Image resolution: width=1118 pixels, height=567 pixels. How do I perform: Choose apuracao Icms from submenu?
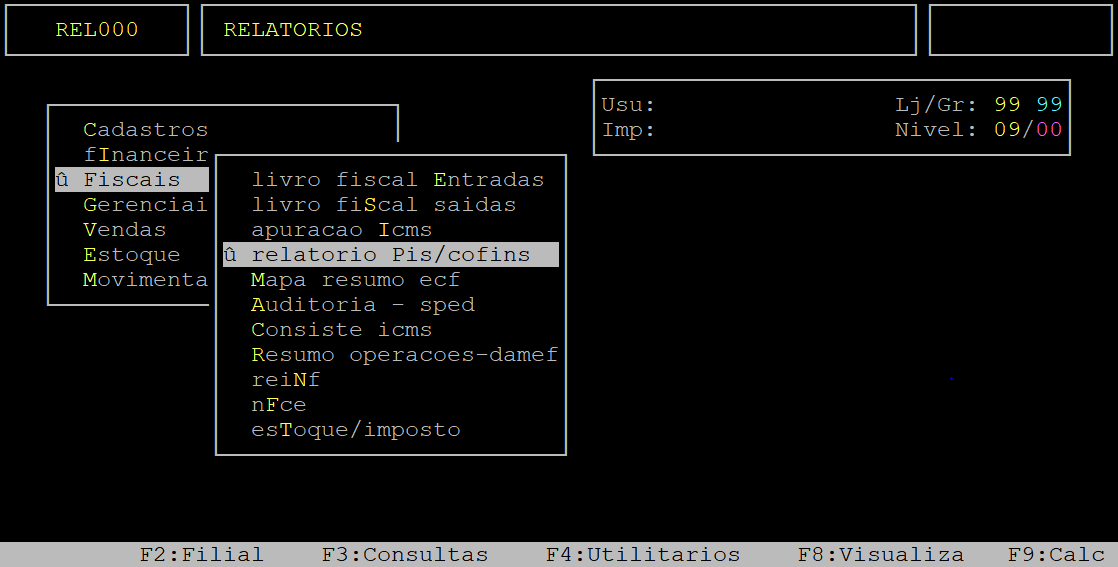[x=341, y=230]
